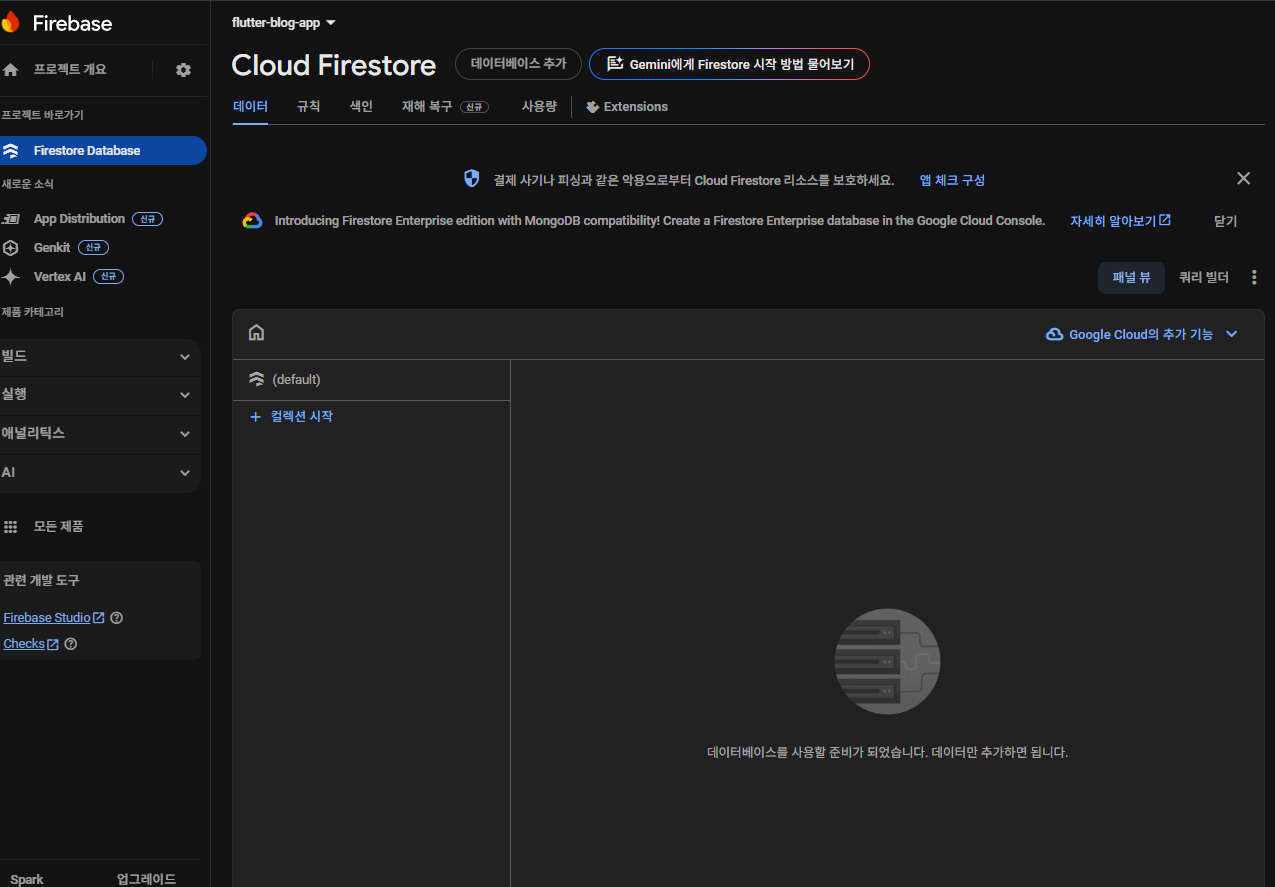Click help icon next to Firebase Studio

pyautogui.click(x=117, y=618)
